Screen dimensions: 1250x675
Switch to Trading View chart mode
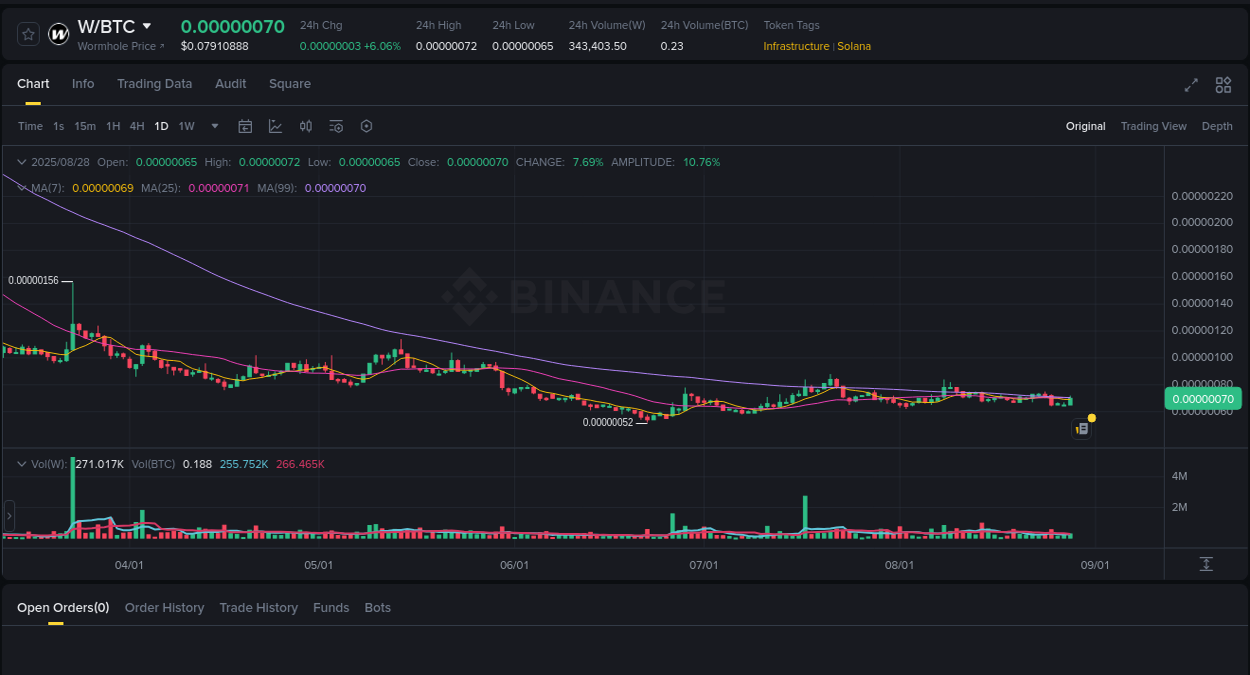pyautogui.click(x=1153, y=126)
